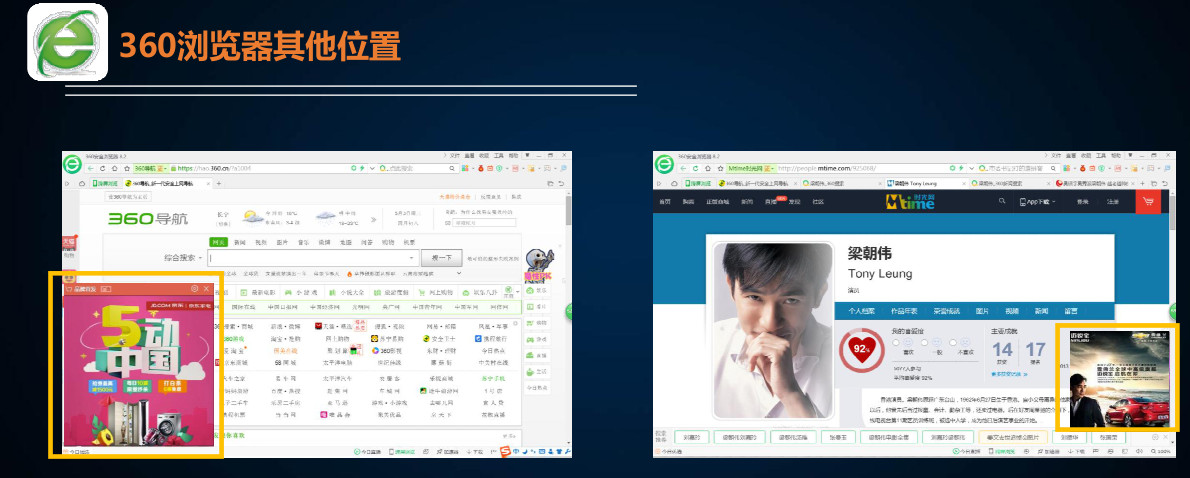Image resolution: width=1190 pixels, height=478 pixels.
Task: Select the 新闻 search category tab
Action: pyautogui.click(x=239, y=242)
